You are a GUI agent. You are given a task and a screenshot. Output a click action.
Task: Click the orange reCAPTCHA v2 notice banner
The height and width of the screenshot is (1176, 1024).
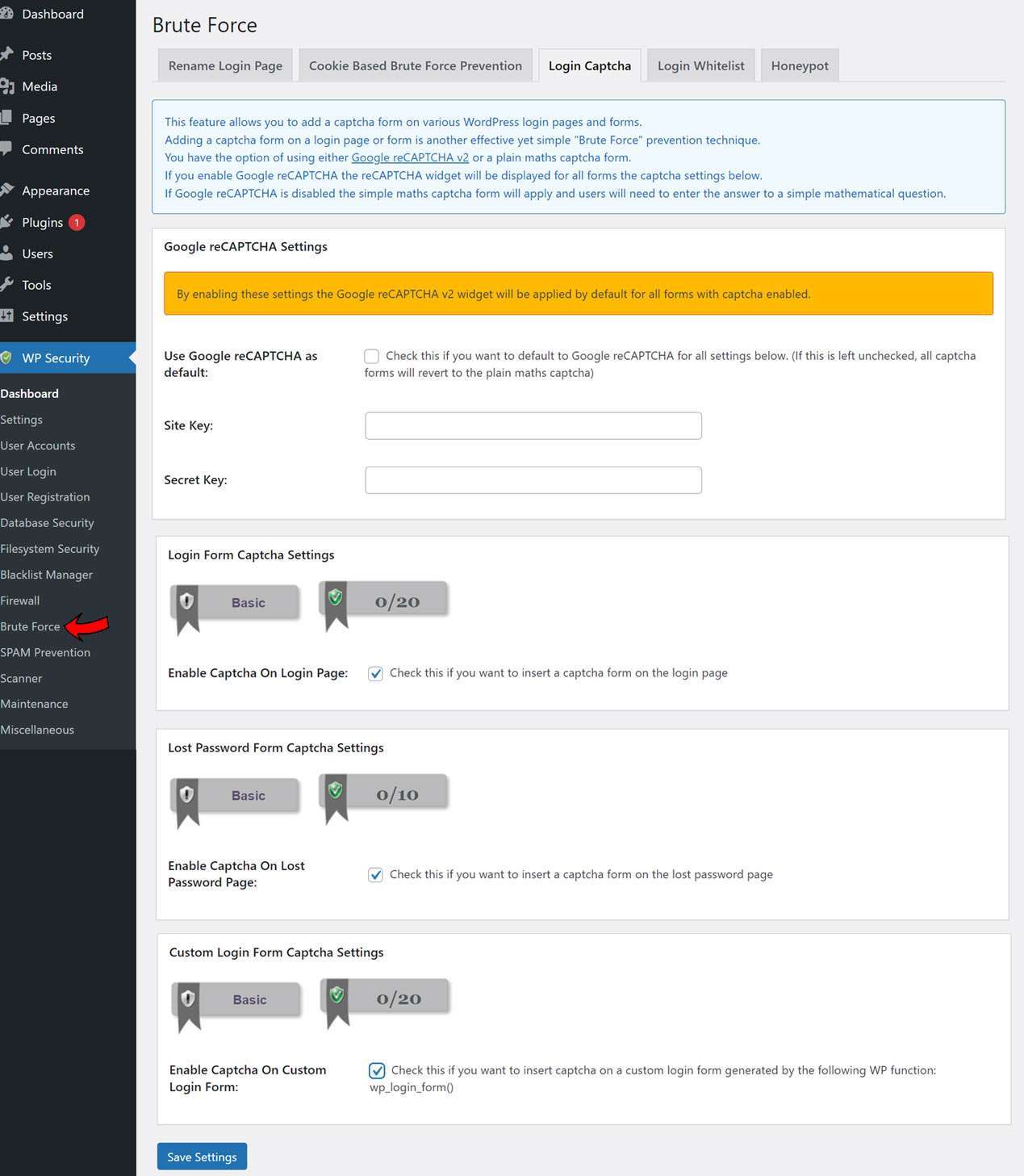coord(579,294)
